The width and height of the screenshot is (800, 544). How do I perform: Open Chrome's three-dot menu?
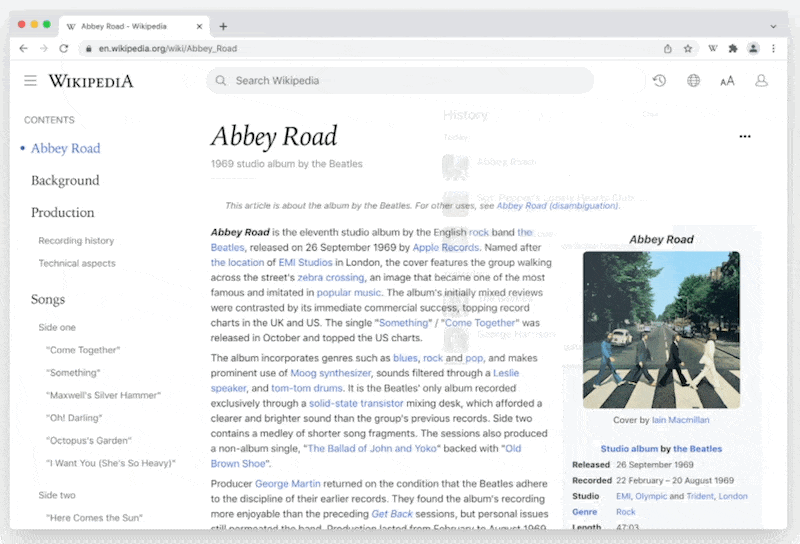(773, 48)
